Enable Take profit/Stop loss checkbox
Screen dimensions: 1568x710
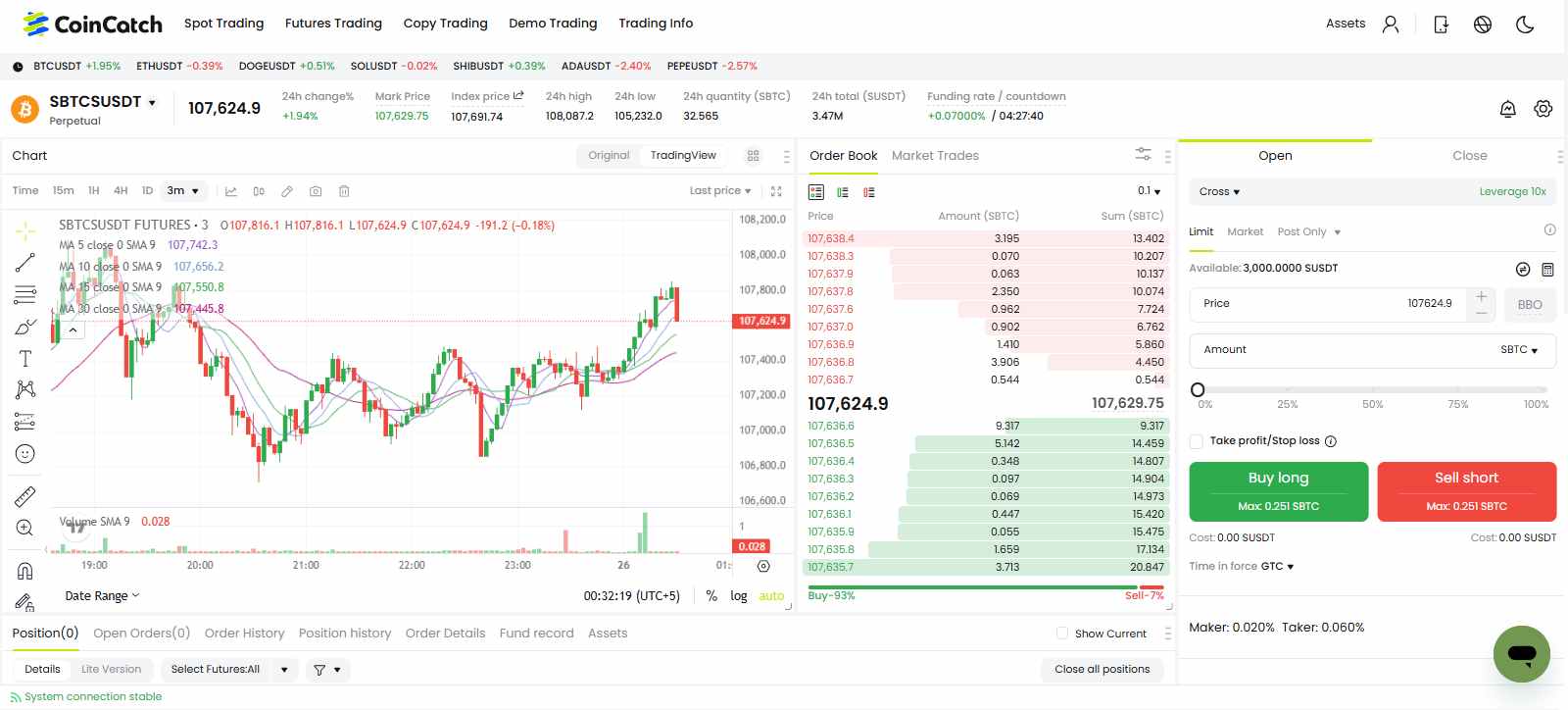click(x=1197, y=441)
